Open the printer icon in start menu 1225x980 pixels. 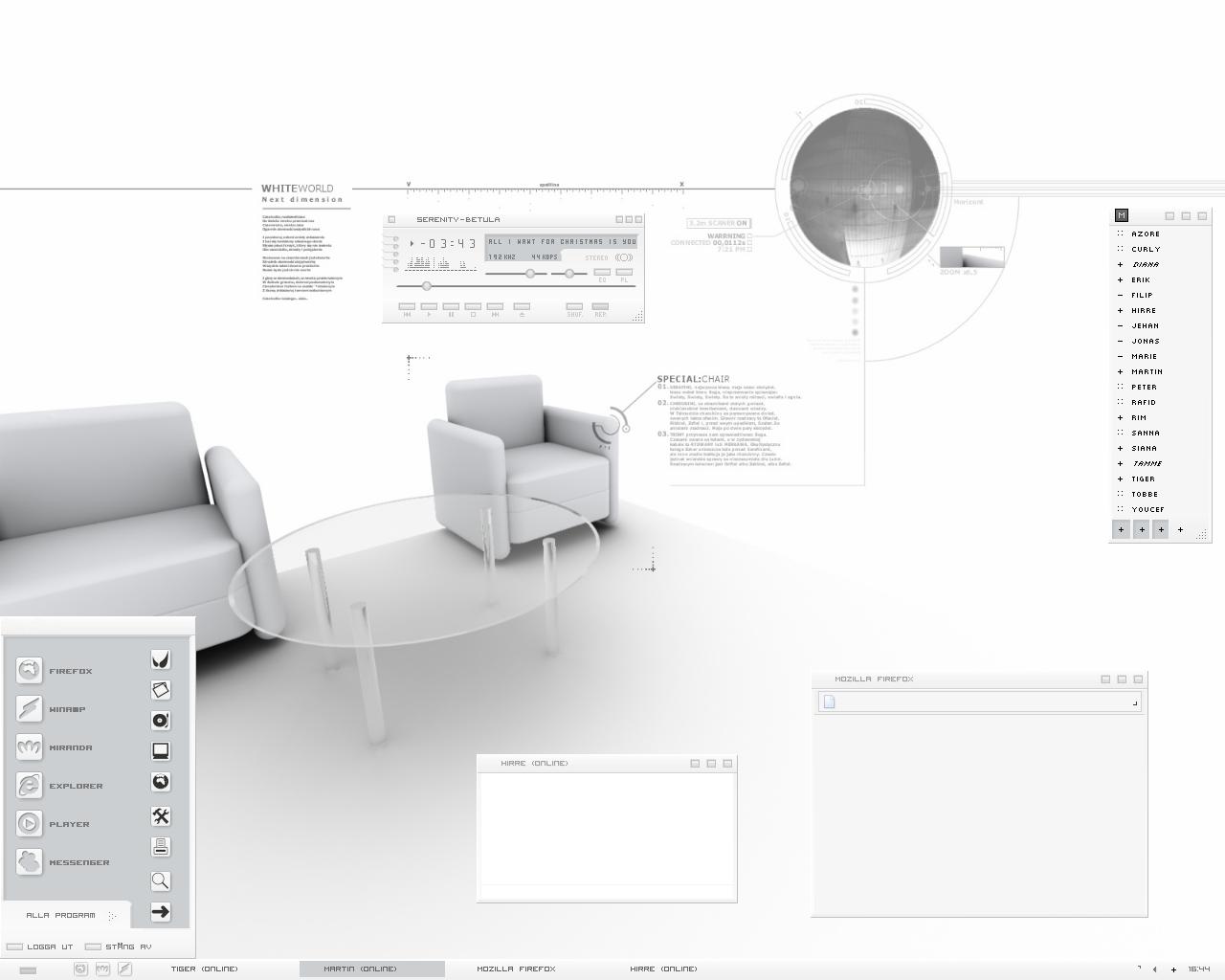tap(161, 847)
